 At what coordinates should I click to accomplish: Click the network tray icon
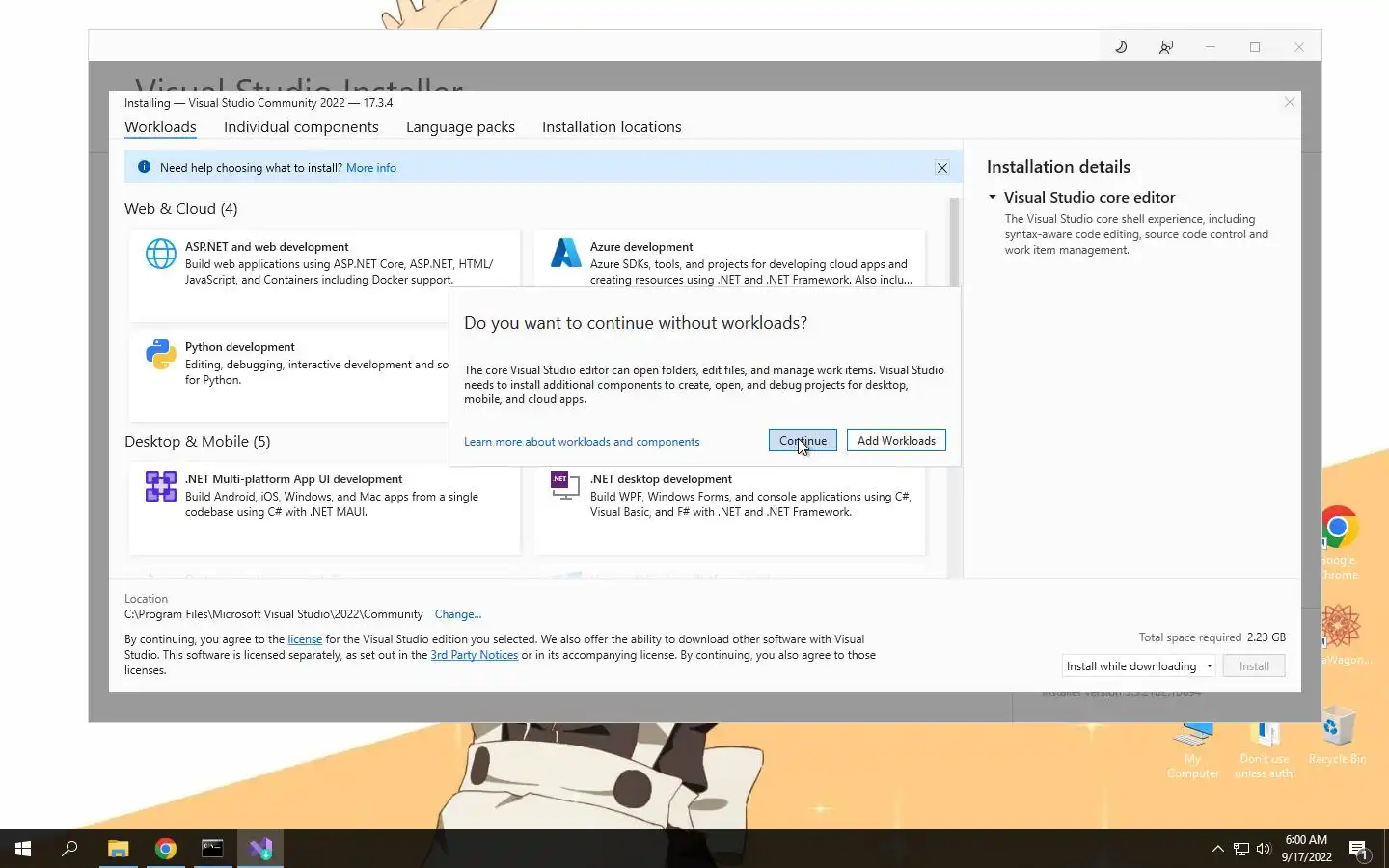point(1241,849)
